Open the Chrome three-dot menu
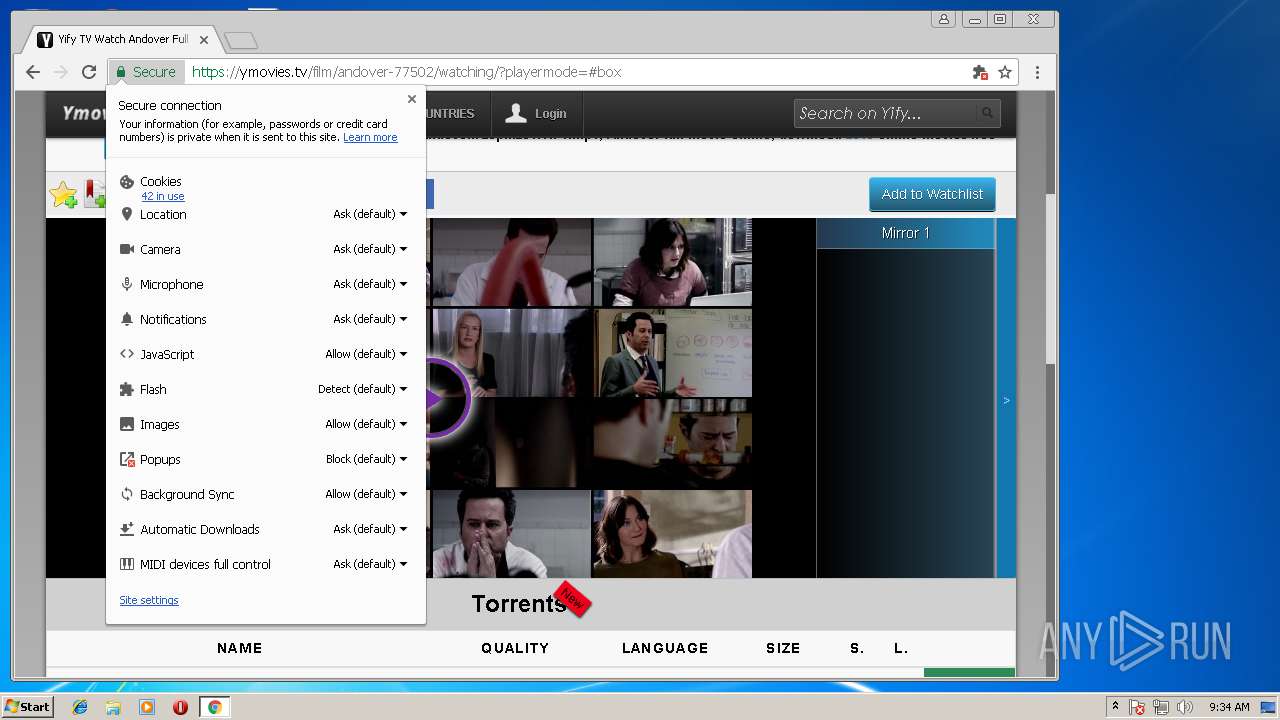This screenshot has height=720, width=1280. [1037, 72]
